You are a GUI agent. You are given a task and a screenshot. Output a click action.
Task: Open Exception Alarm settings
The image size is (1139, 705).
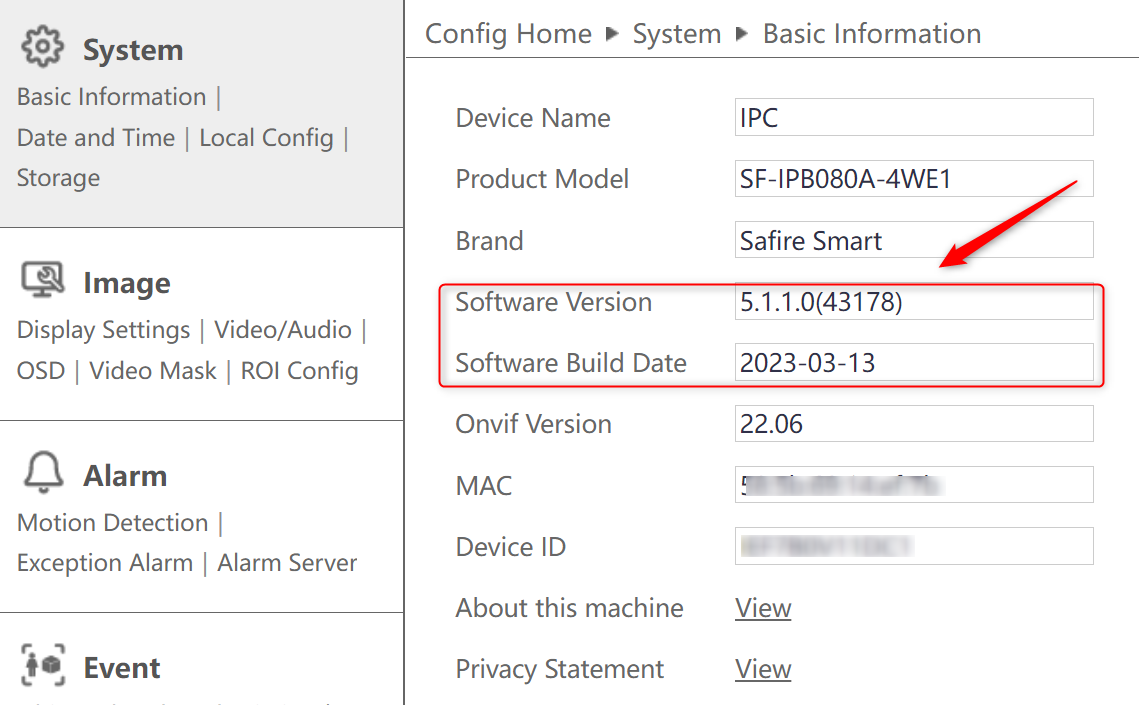coord(104,562)
